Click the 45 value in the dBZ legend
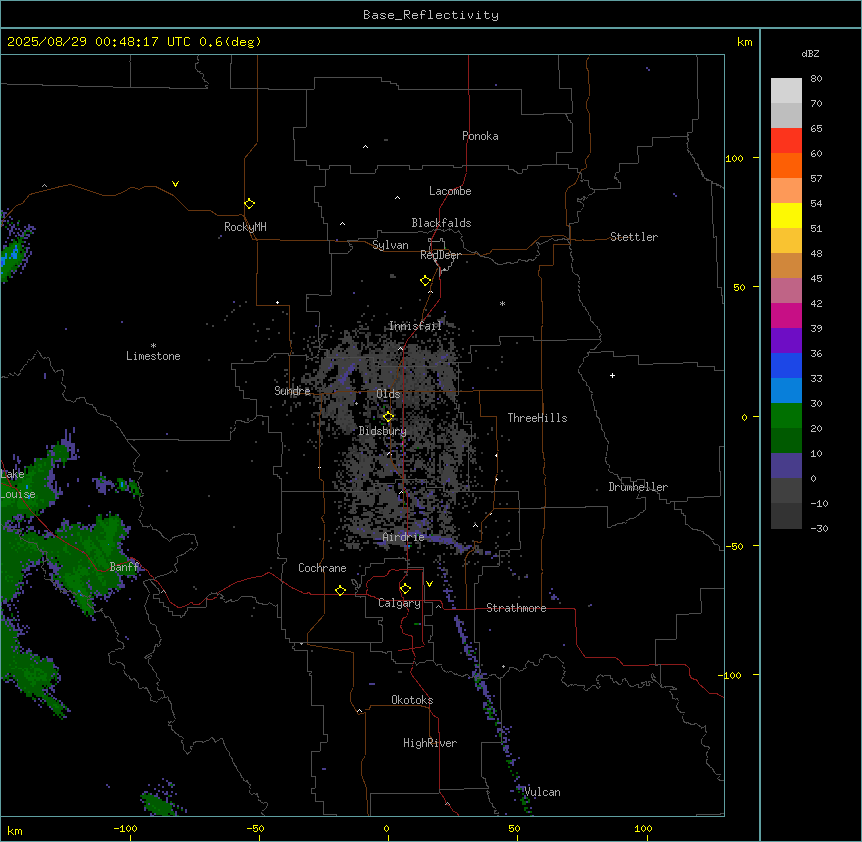862x842 pixels. pos(816,278)
